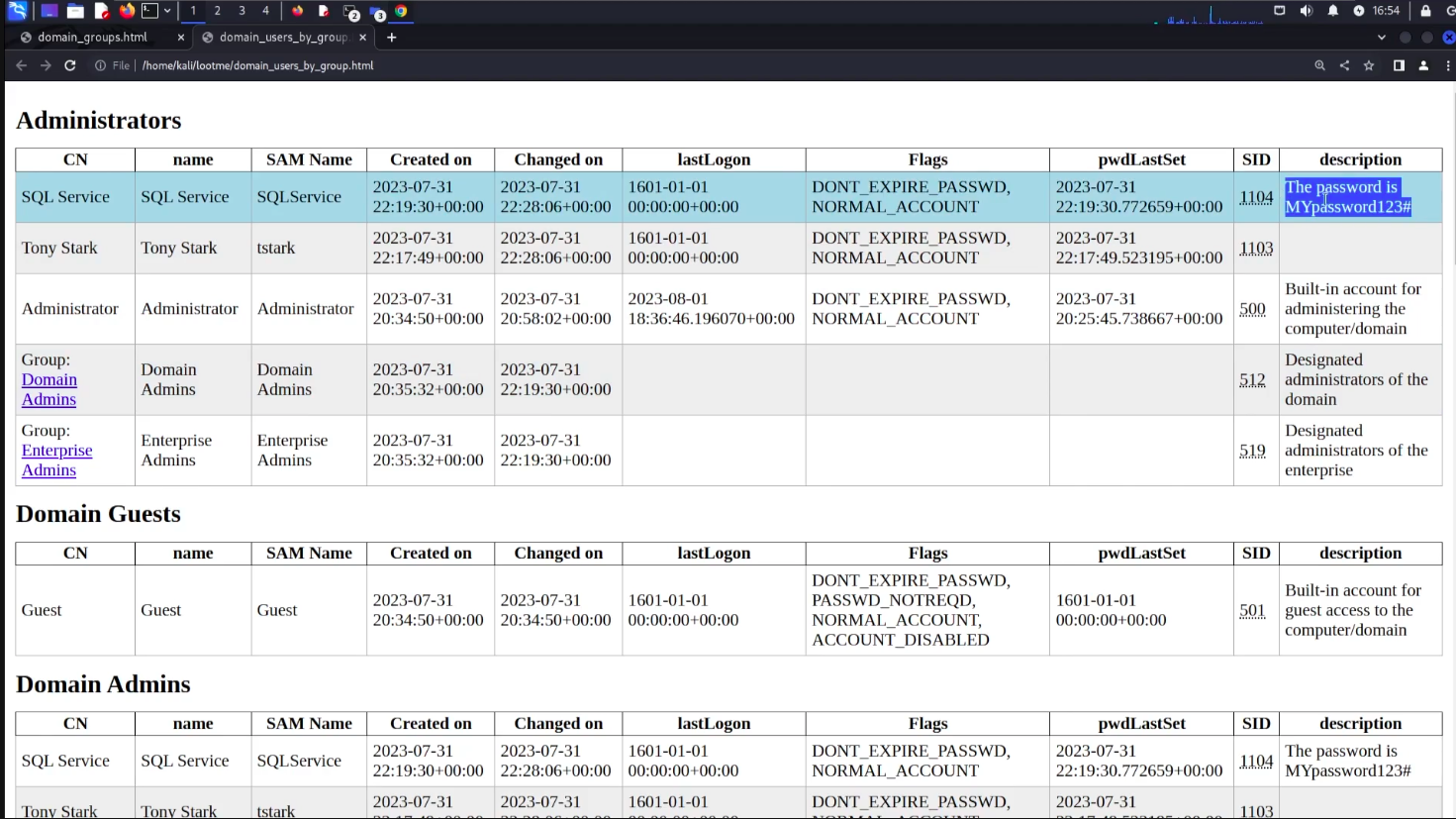1456x819 pixels.
Task: Close the domain_users_by_group tab
Action: 362,38
